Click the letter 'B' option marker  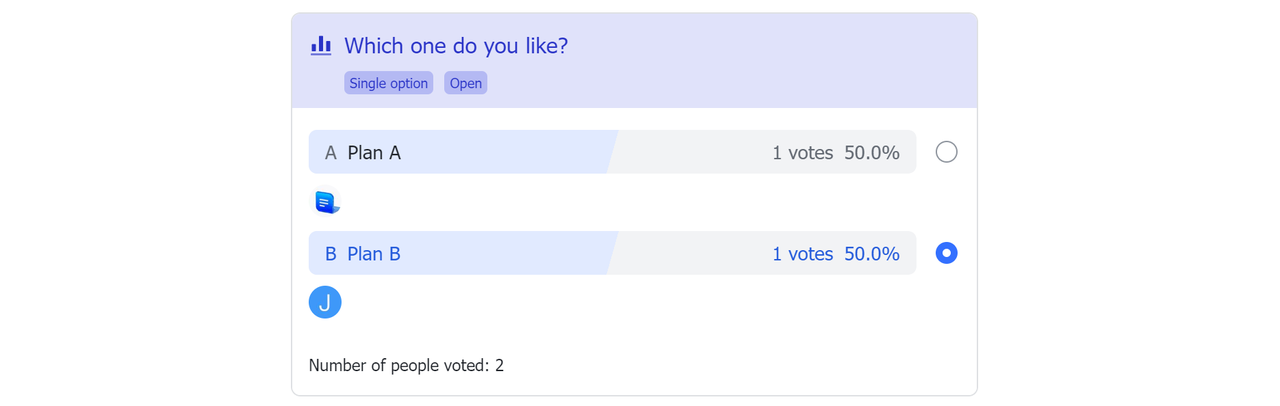(331, 254)
